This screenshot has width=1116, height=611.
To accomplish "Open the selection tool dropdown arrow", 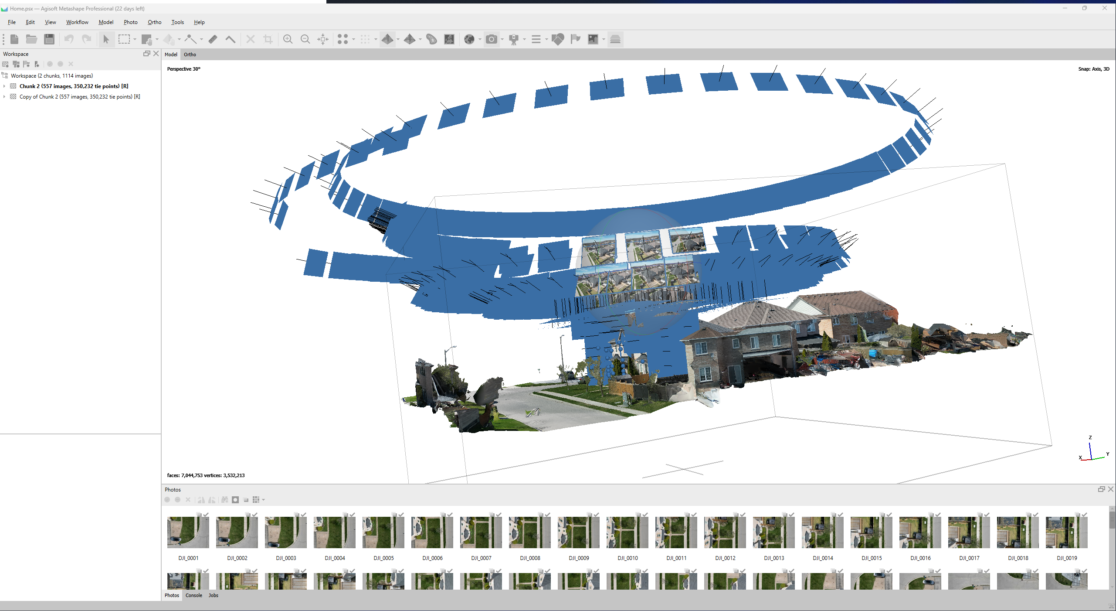I will [134, 38].
